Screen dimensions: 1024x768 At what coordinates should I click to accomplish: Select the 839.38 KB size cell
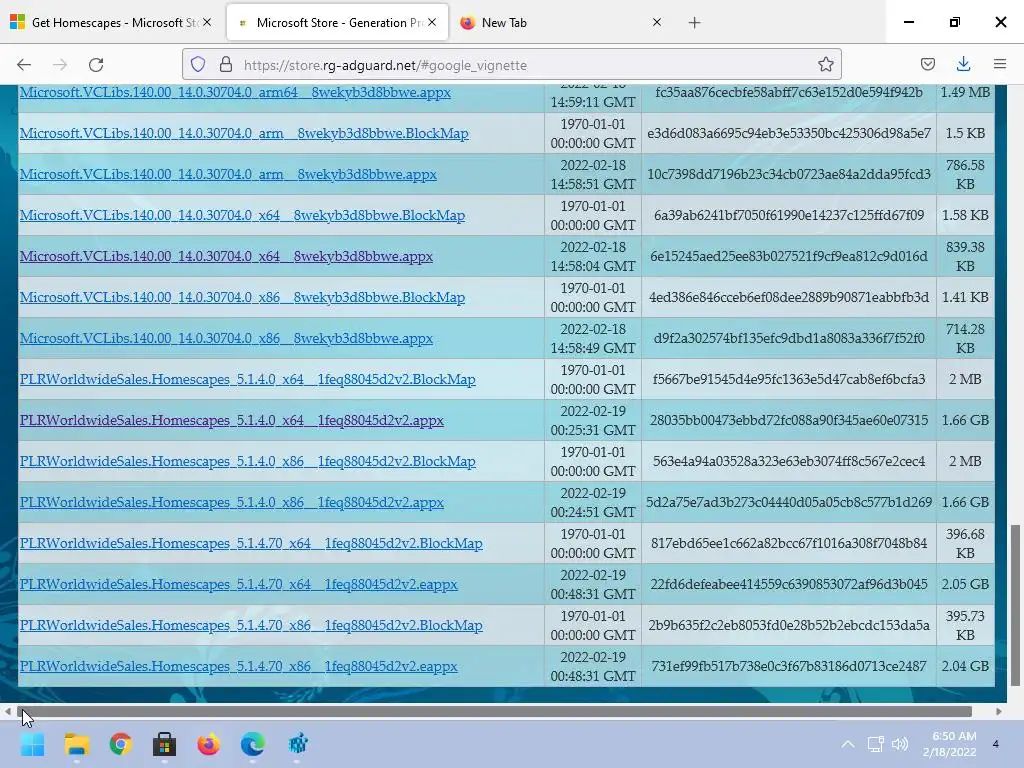coord(965,257)
